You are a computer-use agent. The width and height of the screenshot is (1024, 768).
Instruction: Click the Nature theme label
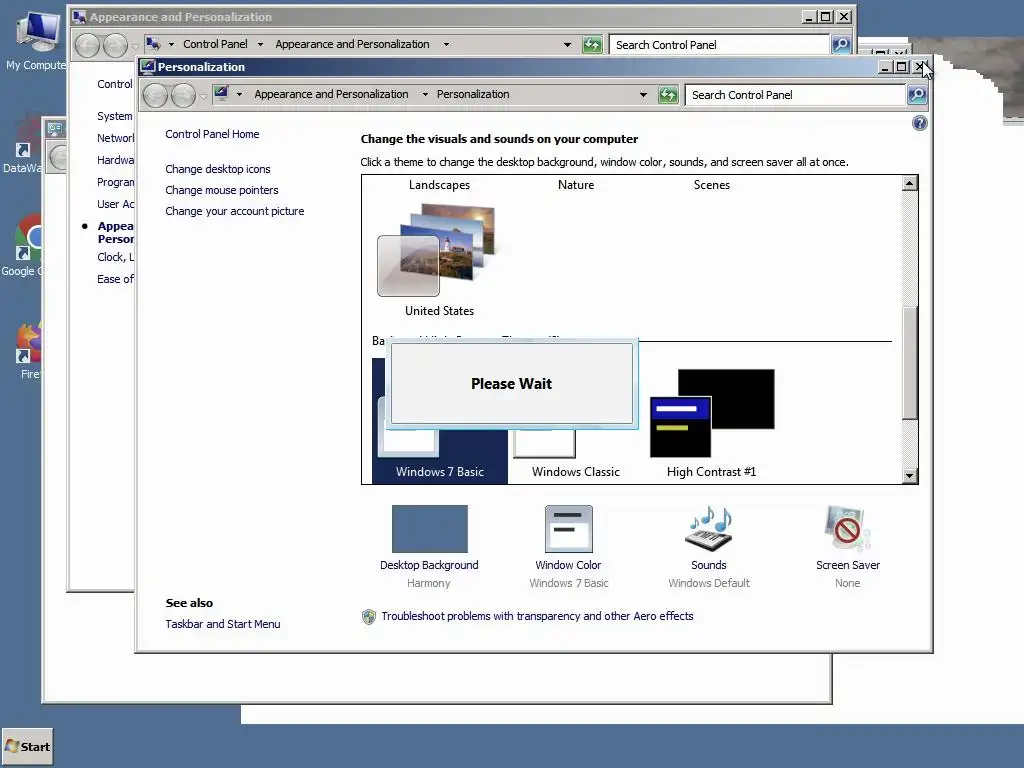tap(576, 185)
